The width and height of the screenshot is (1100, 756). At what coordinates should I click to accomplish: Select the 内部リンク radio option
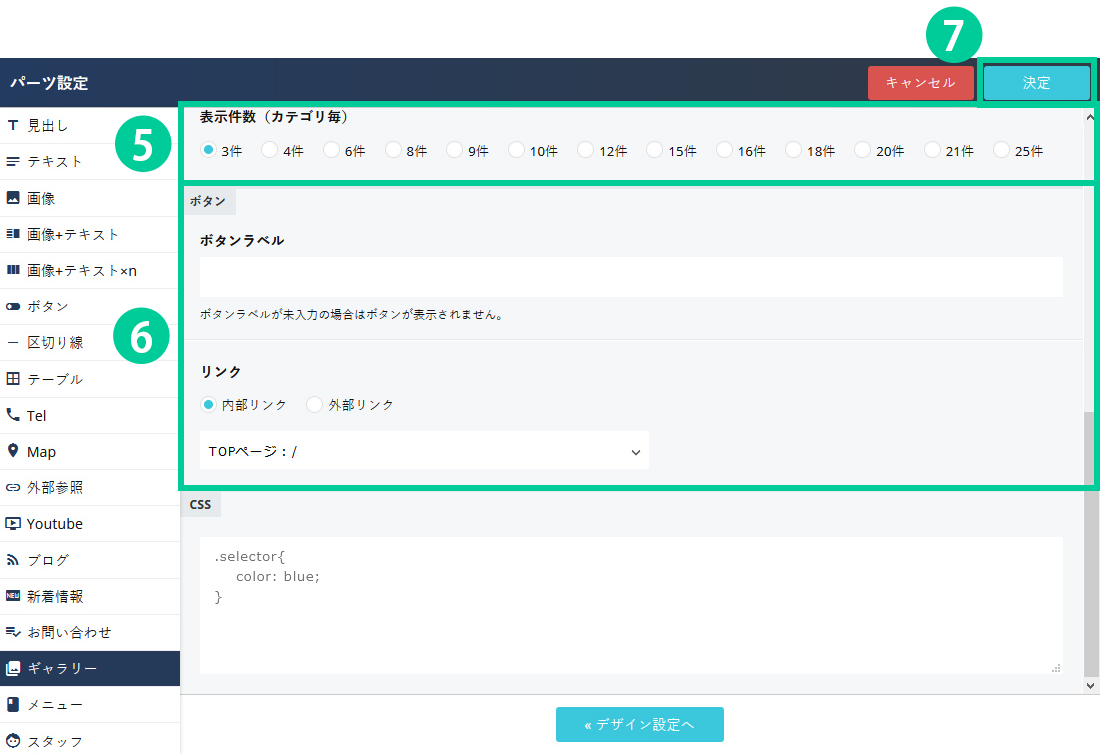[x=208, y=405]
